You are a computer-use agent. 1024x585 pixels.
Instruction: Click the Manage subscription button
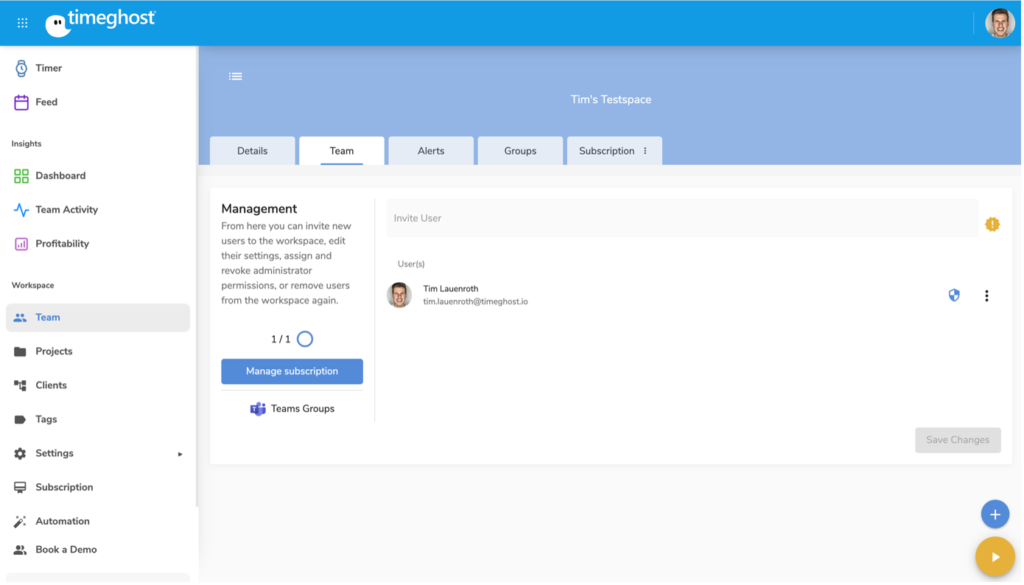point(292,371)
